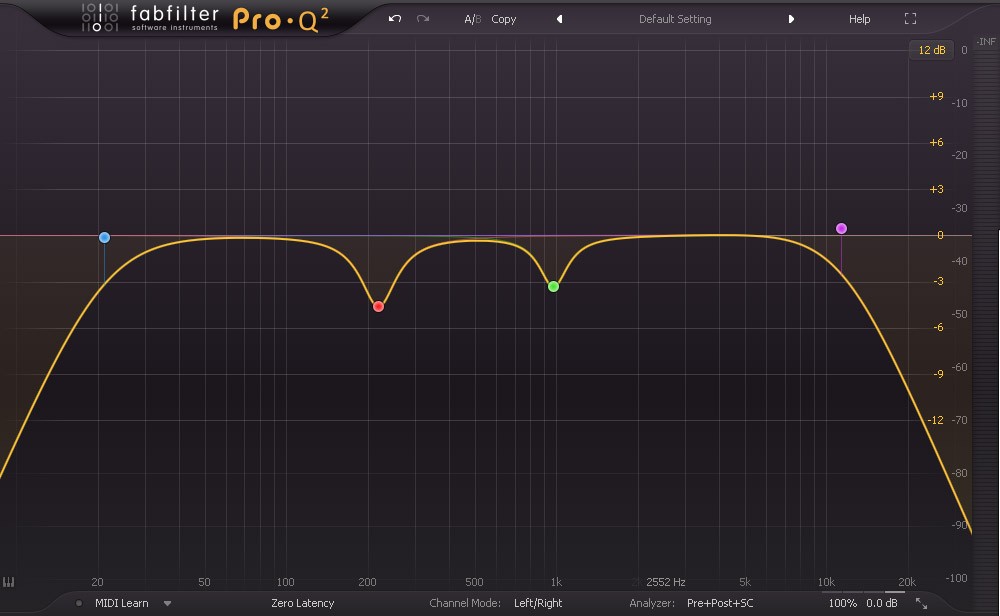
Task: Click the "50" frequency axis label
Action: pyautogui.click(x=204, y=582)
